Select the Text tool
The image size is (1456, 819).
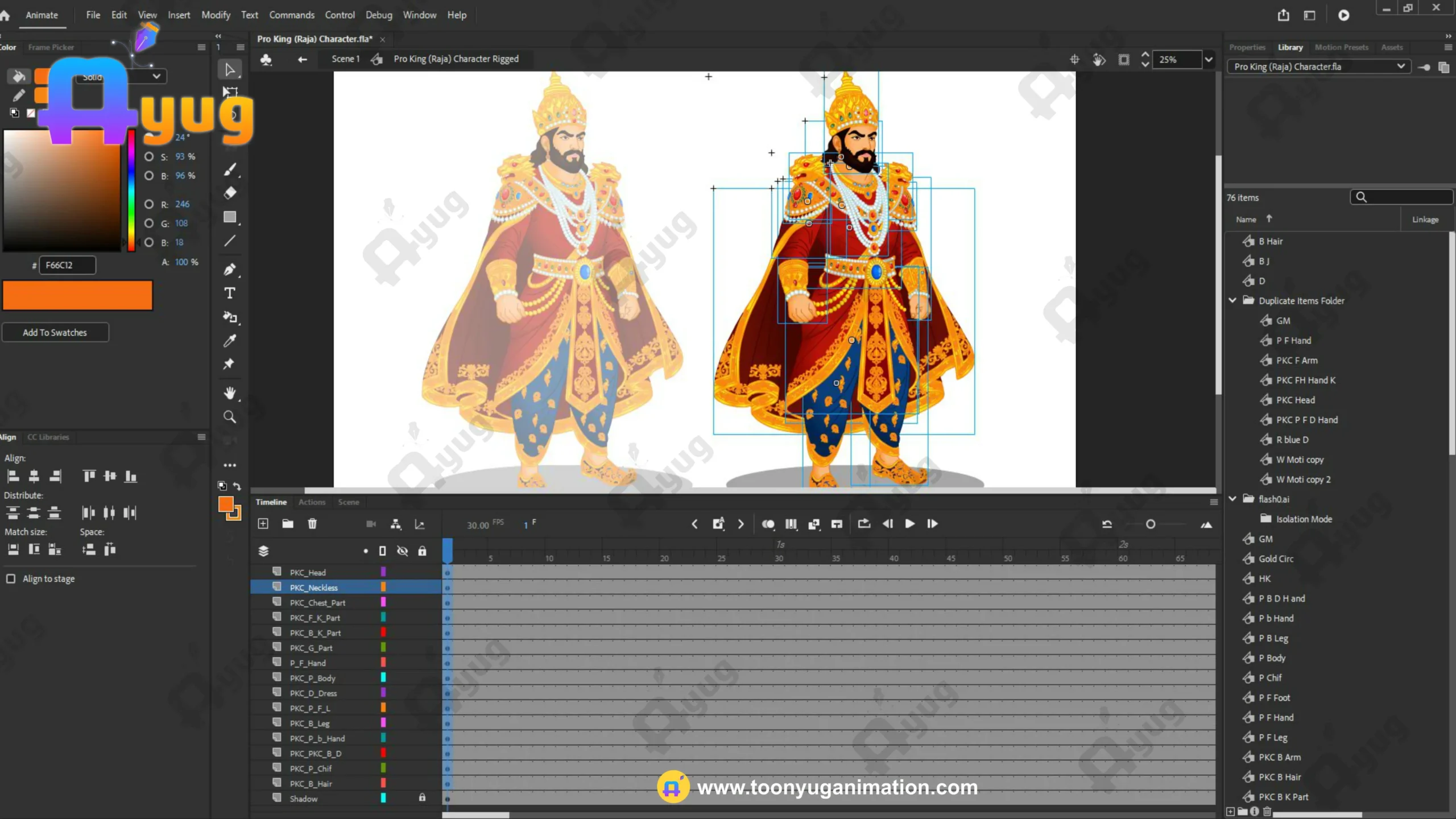(x=230, y=293)
